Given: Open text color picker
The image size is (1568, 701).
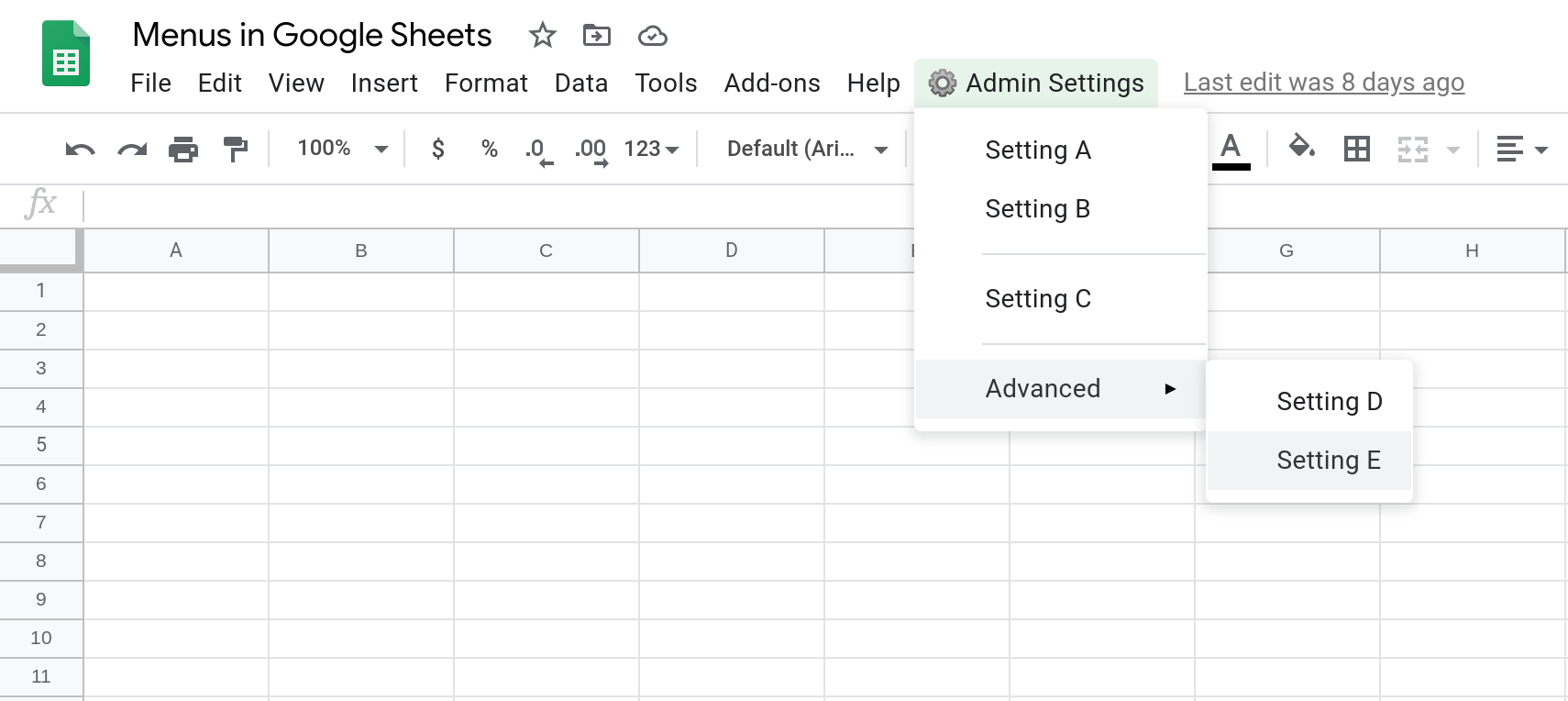Looking at the screenshot, I should pyautogui.click(x=1231, y=150).
